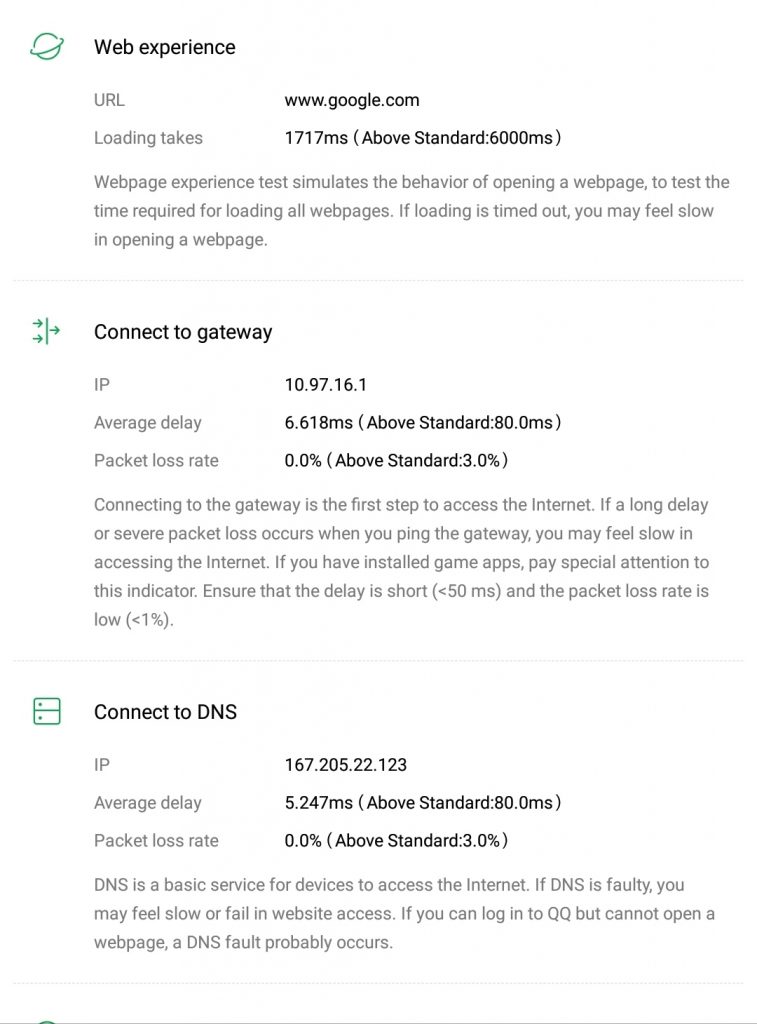
Task: Click the Loading takes label
Action: [148, 138]
